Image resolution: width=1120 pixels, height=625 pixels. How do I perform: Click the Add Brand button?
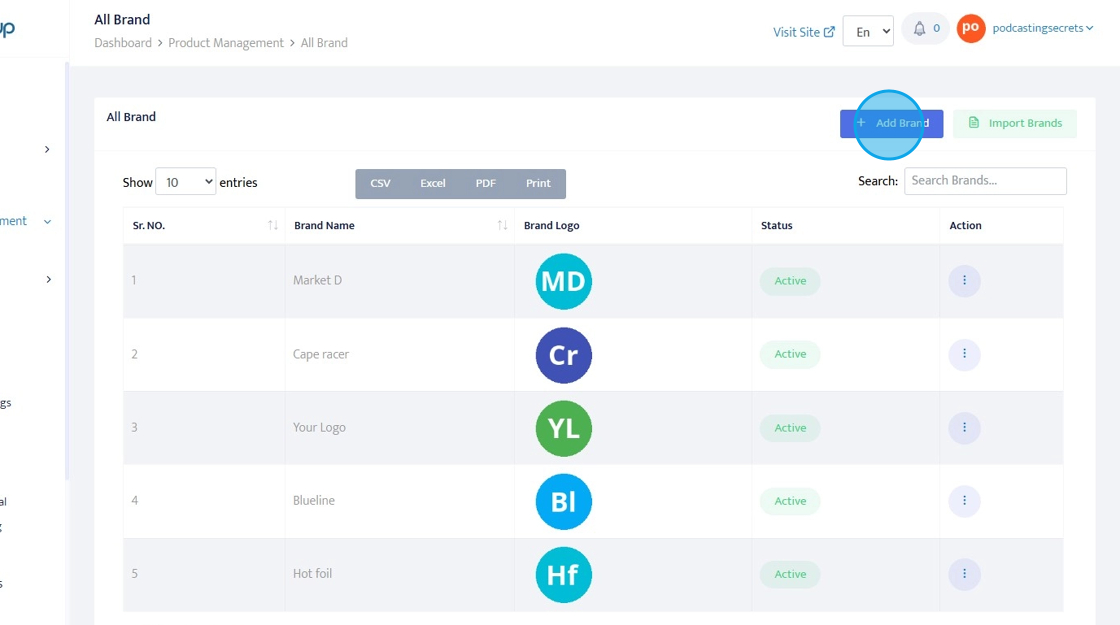tap(891, 123)
